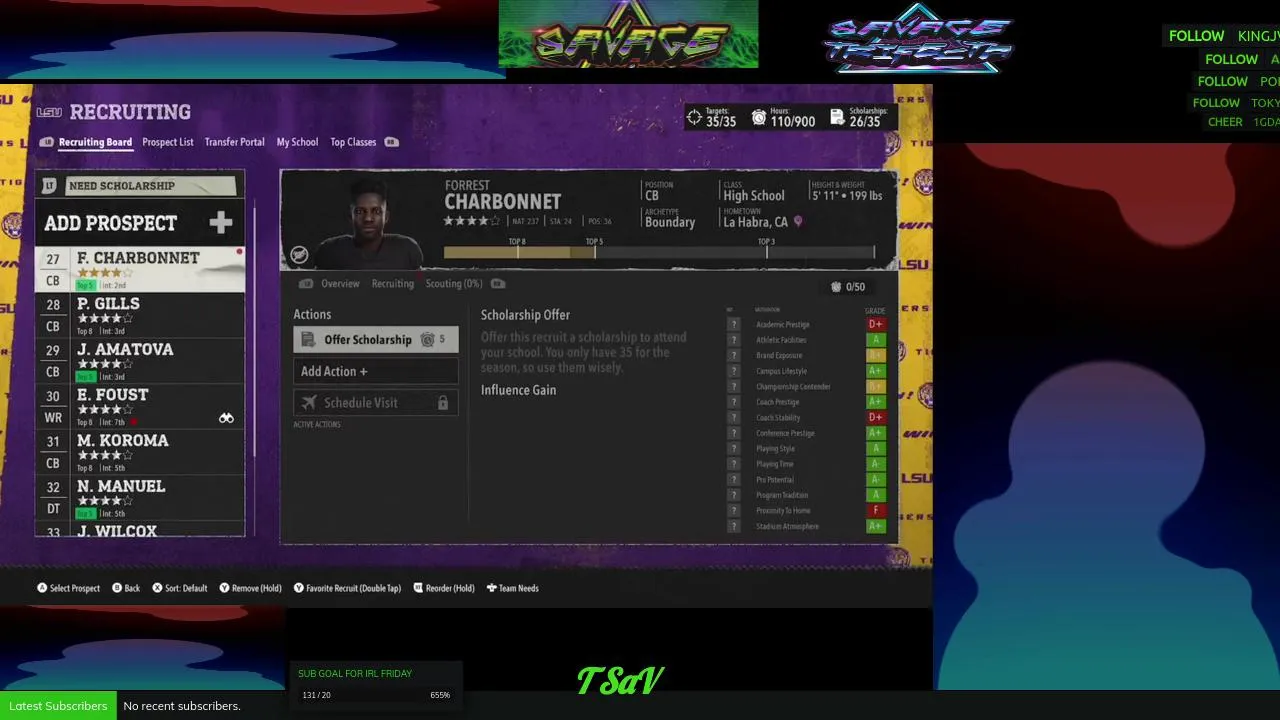Screen dimensions: 1280x720
Task: Click the left bumper icon before Recruiting Board
Action: pos(47,142)
